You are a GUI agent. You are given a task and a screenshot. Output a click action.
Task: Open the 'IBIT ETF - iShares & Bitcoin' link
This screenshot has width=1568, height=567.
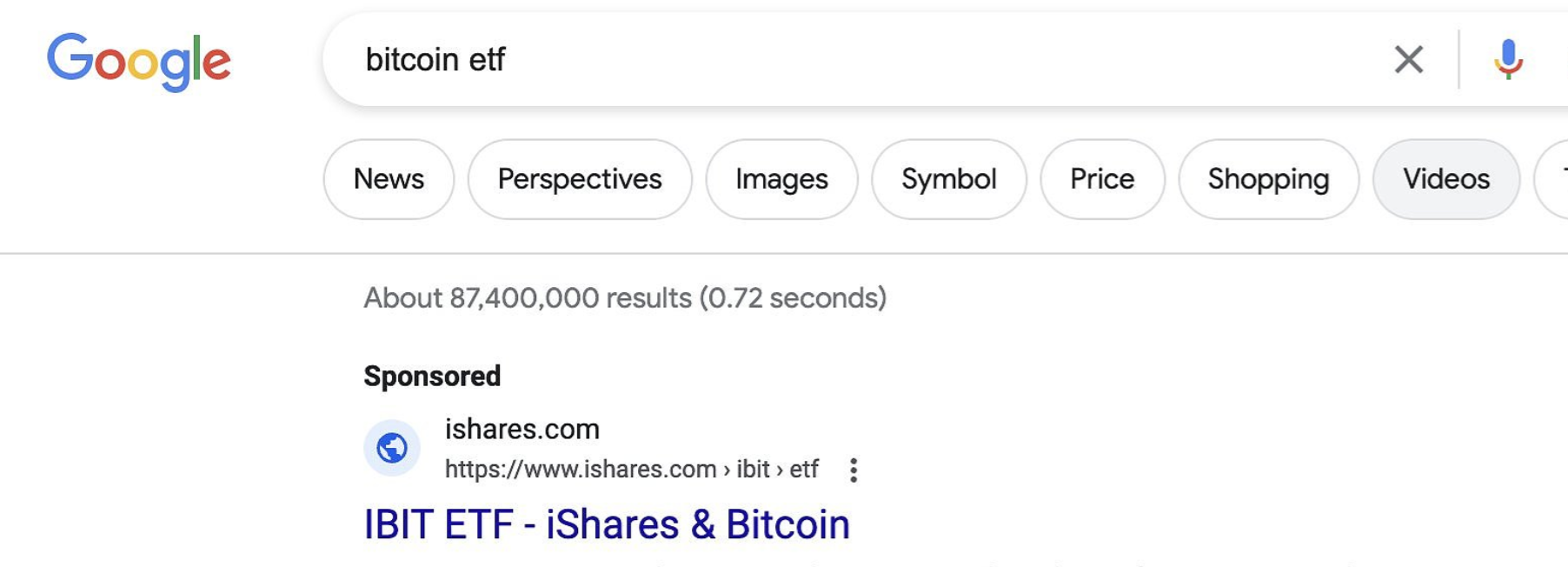tap(607, 524)
